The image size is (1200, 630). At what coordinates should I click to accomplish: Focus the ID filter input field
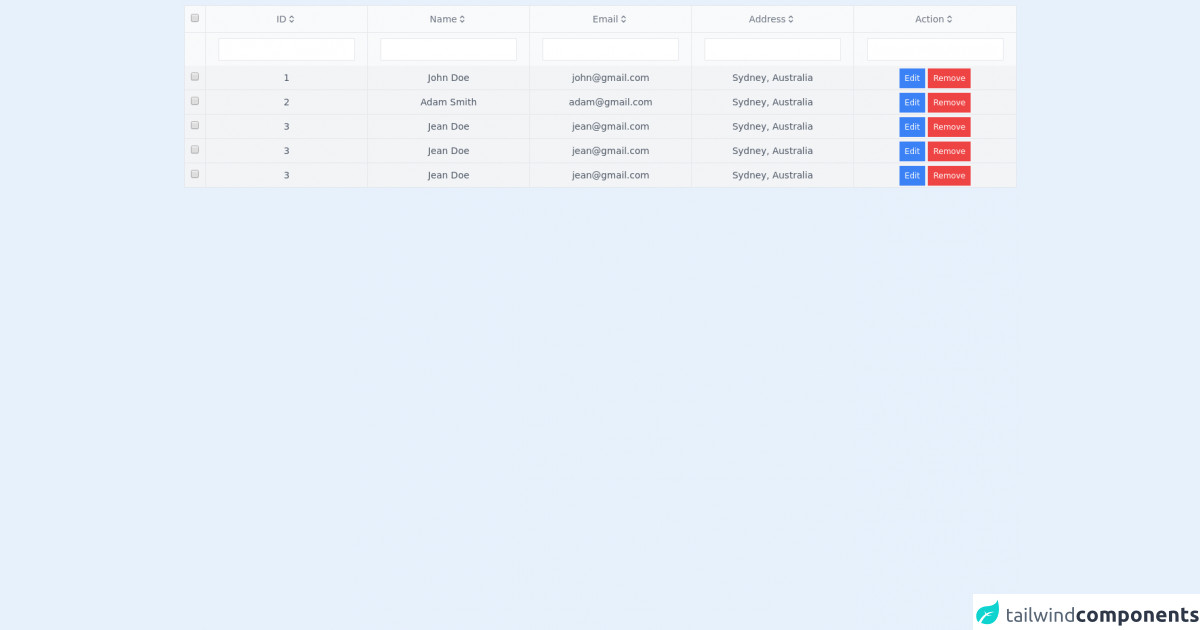pos(286,49)
